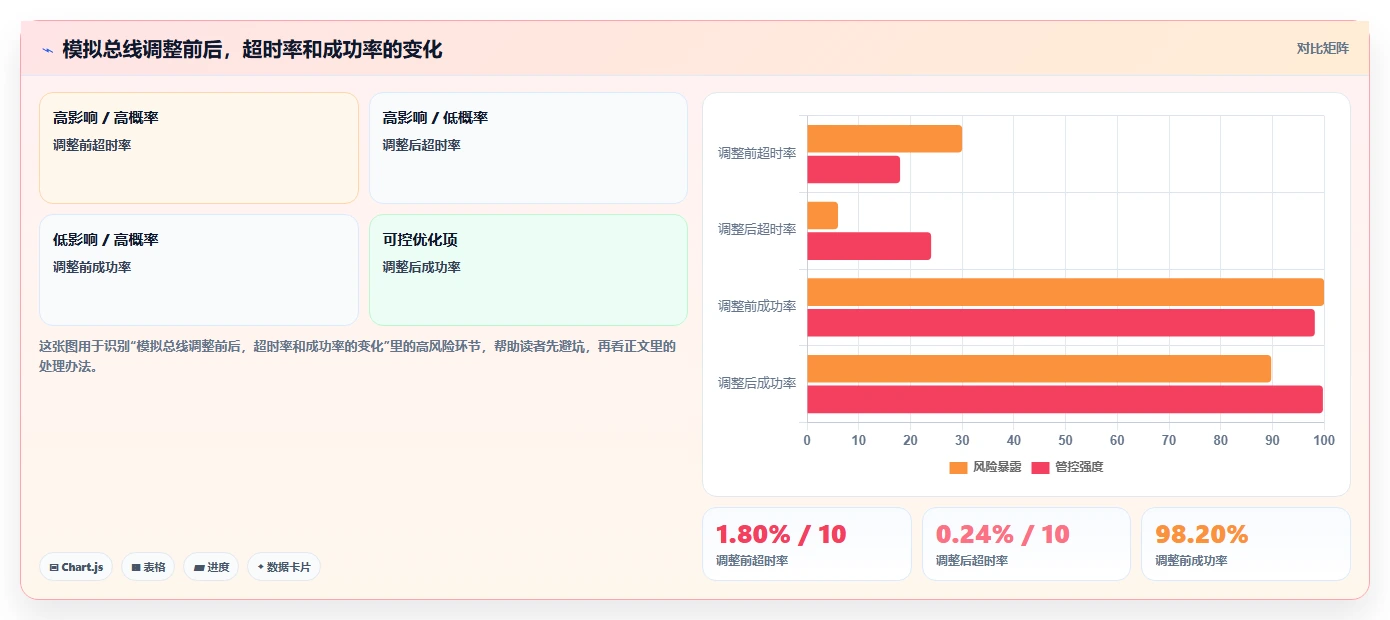Click orange bar for 调整后成功率
The height and width of the screenshot is (620, 1390).
1039,369
